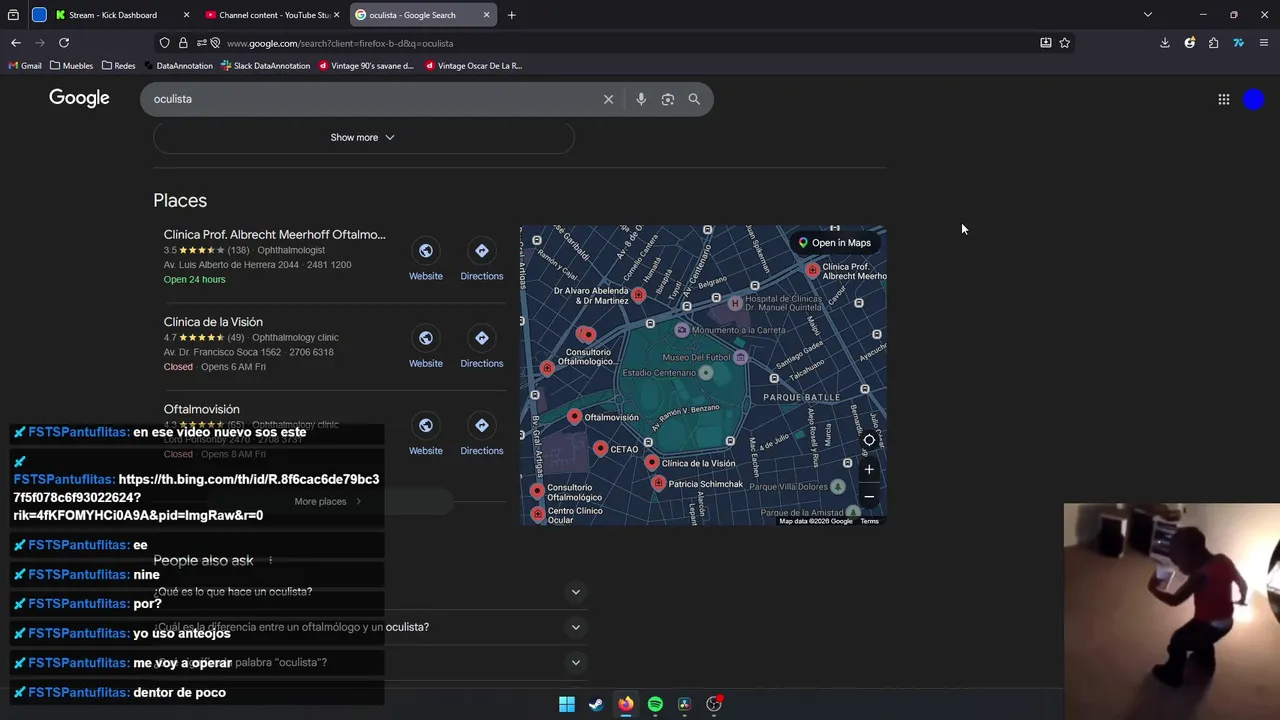Submit search with the magnifier icon
The height and width of the screenshot is (720, 1280).
694,99
